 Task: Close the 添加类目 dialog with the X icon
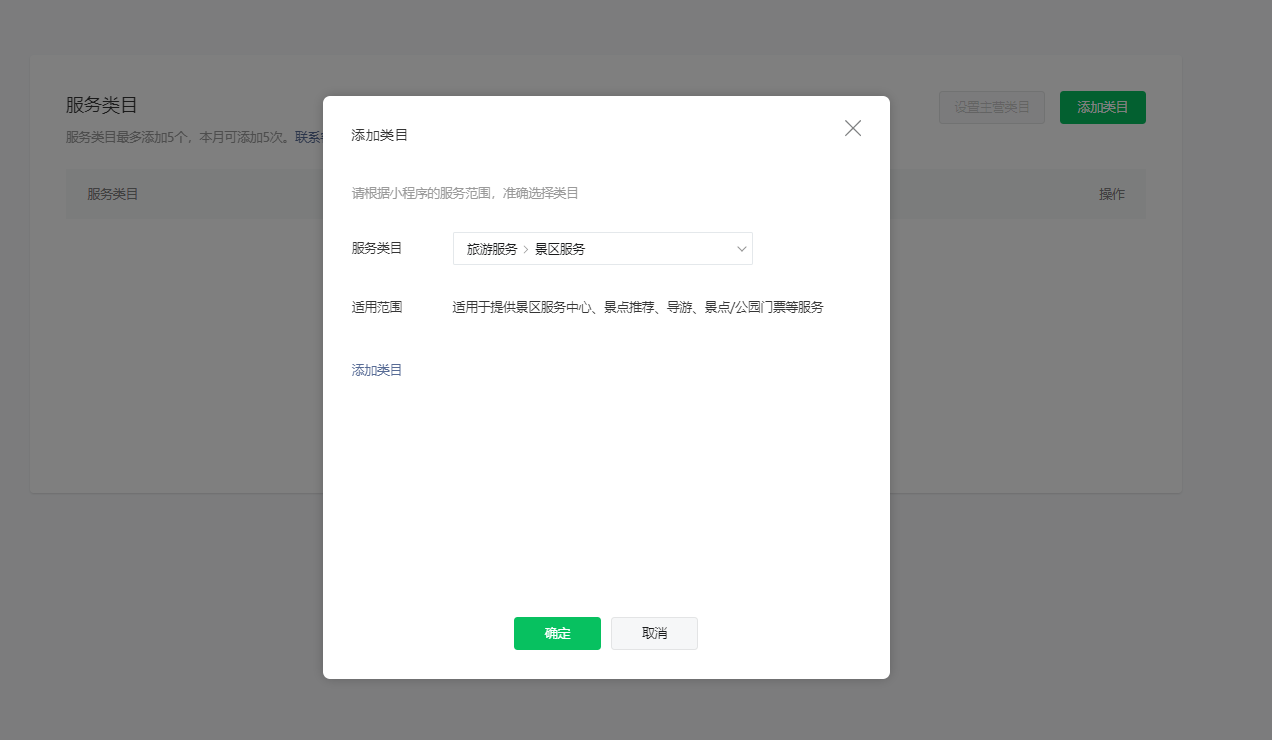tap(852, 128)
